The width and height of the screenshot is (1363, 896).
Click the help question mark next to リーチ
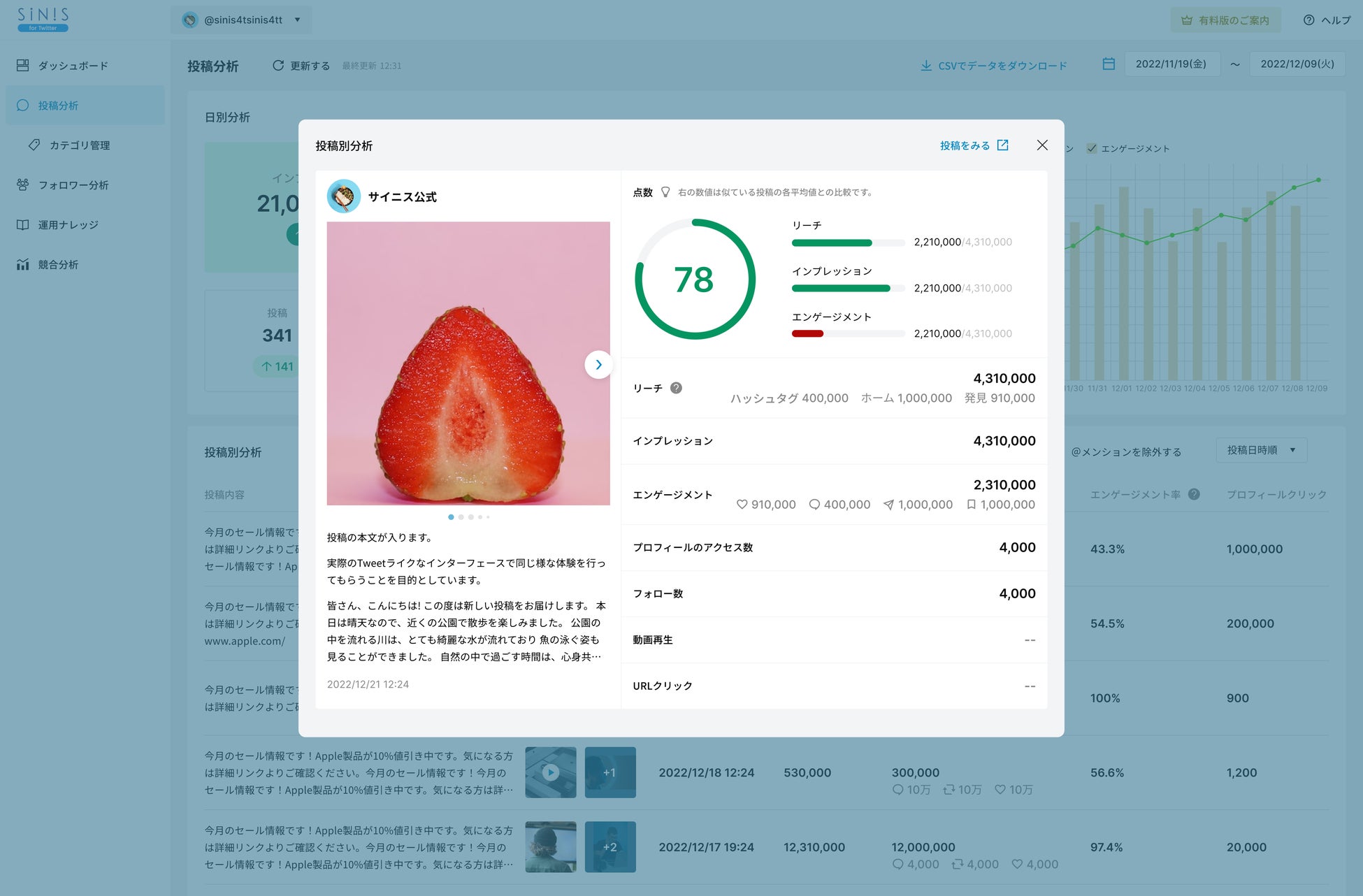tap(676, 388)
